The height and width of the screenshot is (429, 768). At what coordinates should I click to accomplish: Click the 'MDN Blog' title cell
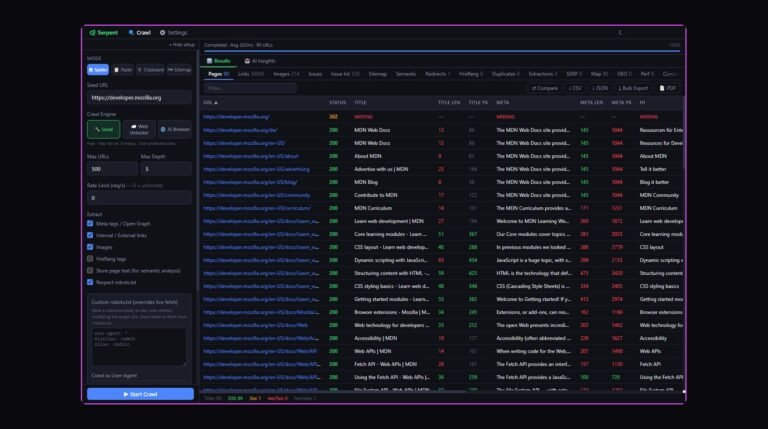(x=366, y=182)
